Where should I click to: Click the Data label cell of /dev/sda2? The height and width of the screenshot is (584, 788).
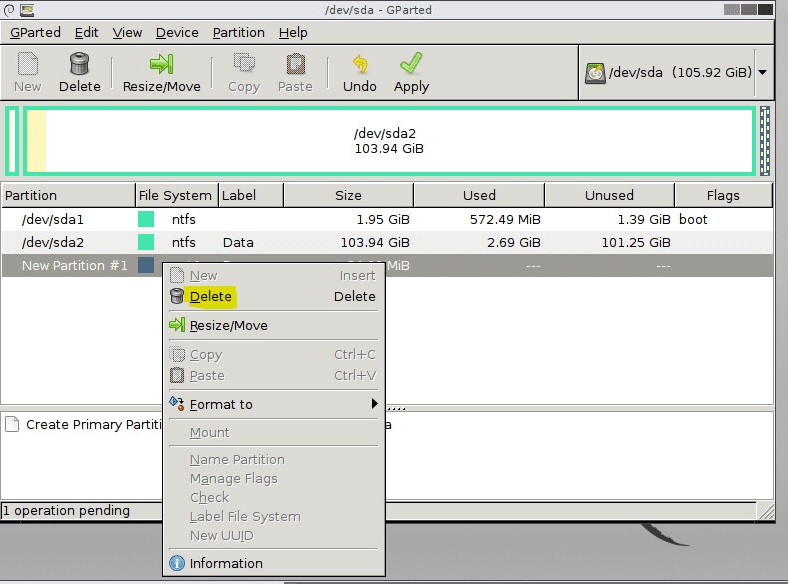(x=238, y=243)
